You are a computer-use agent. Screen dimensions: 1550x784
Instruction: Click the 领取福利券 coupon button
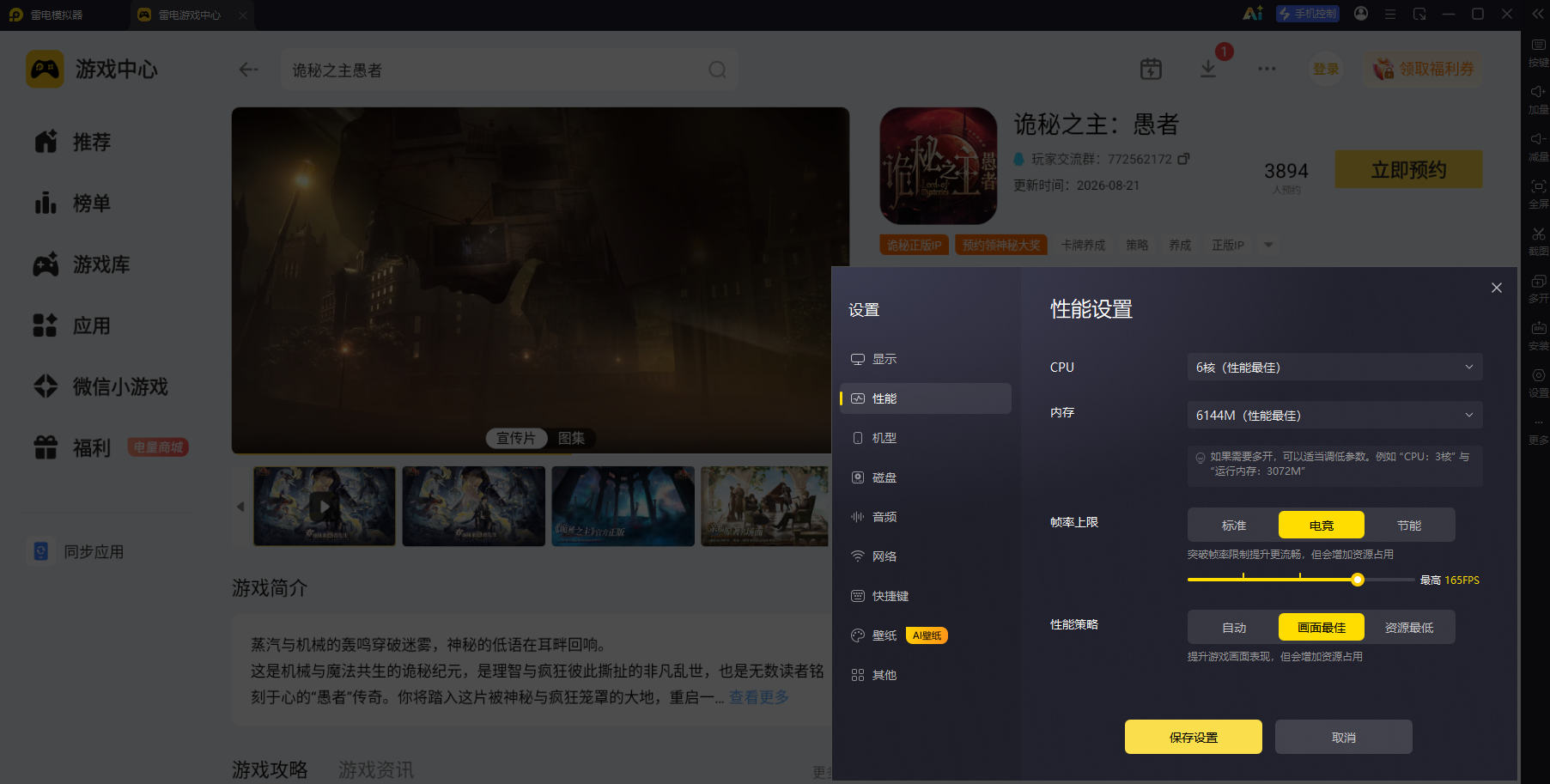point(1424,69)
